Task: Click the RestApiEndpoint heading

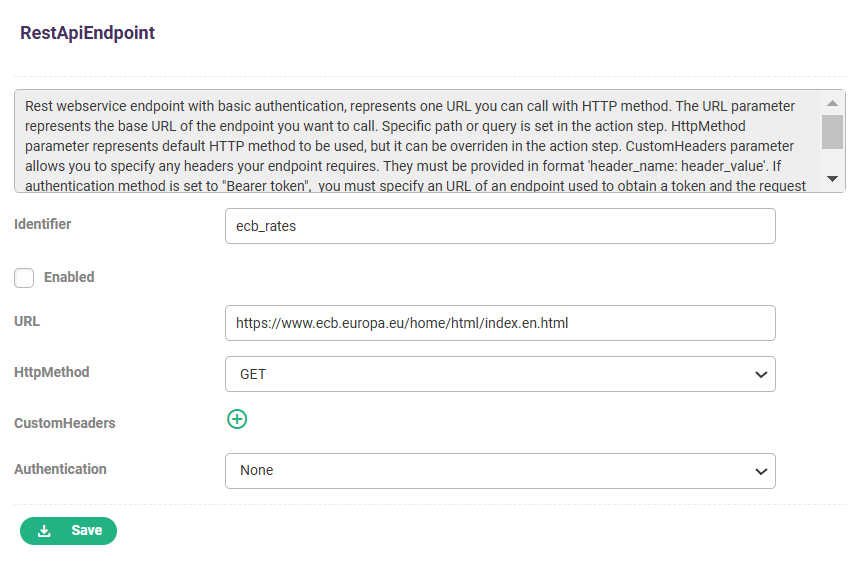Action: (87, 33)
